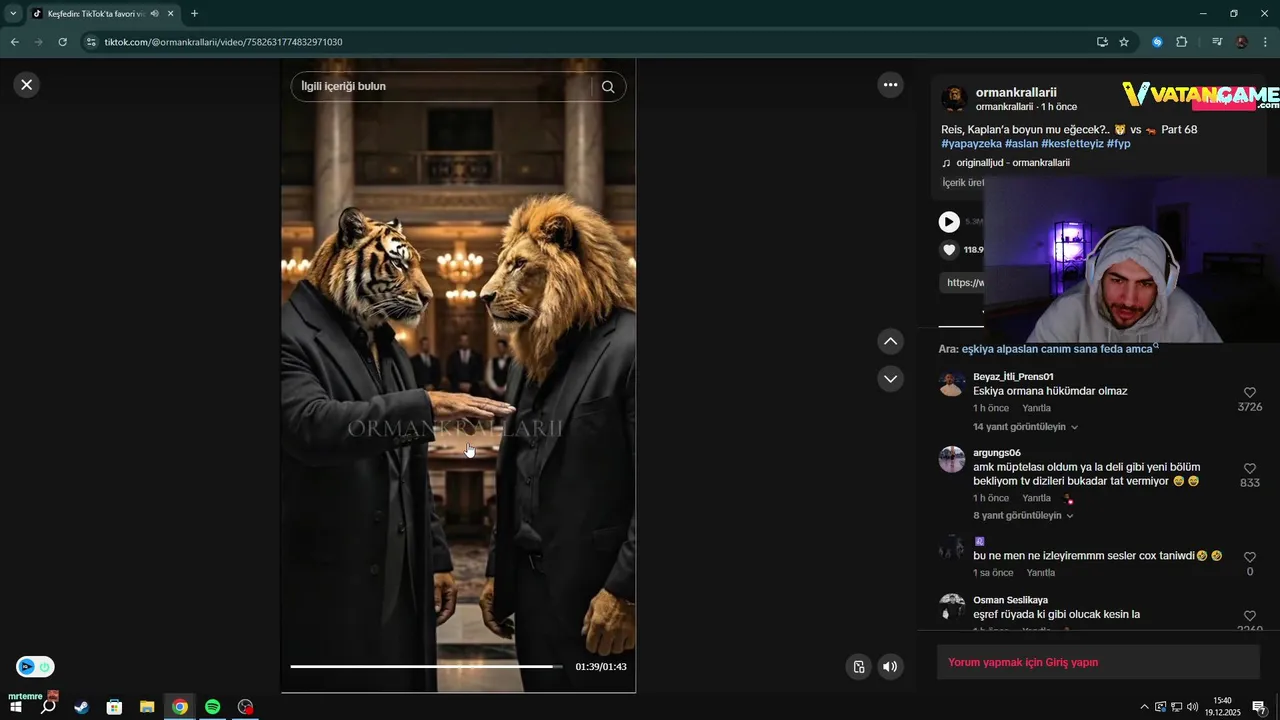1280x720 pixels.
Task: Open the tab search dropdown arrow
Action: 13,13
